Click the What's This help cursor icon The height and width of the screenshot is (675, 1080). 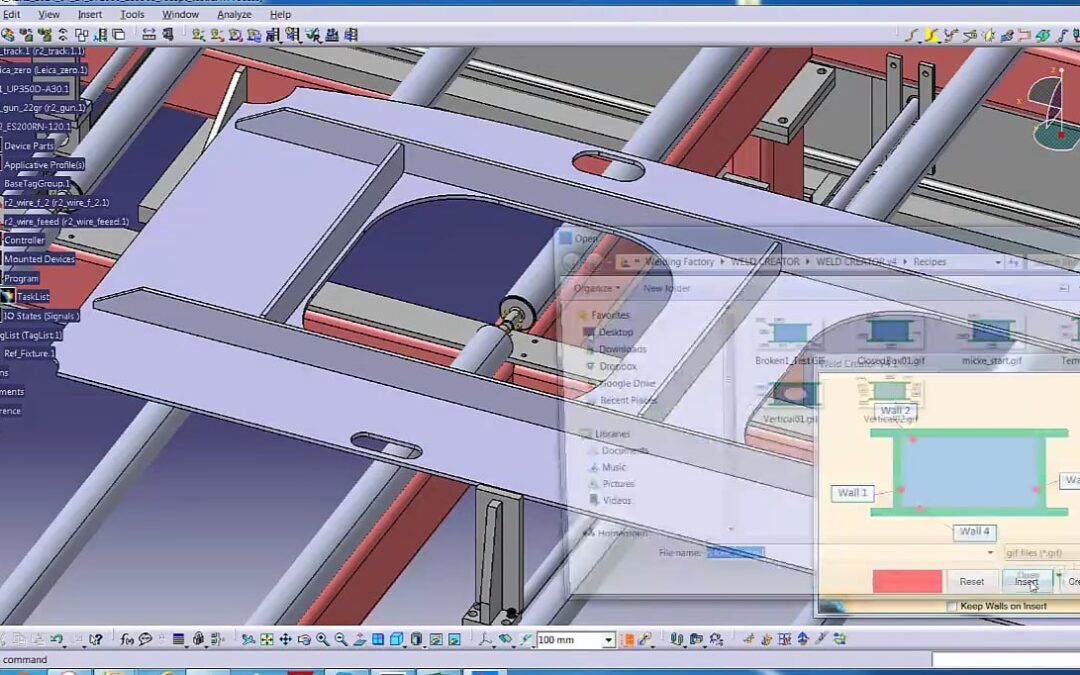point(96,640)
